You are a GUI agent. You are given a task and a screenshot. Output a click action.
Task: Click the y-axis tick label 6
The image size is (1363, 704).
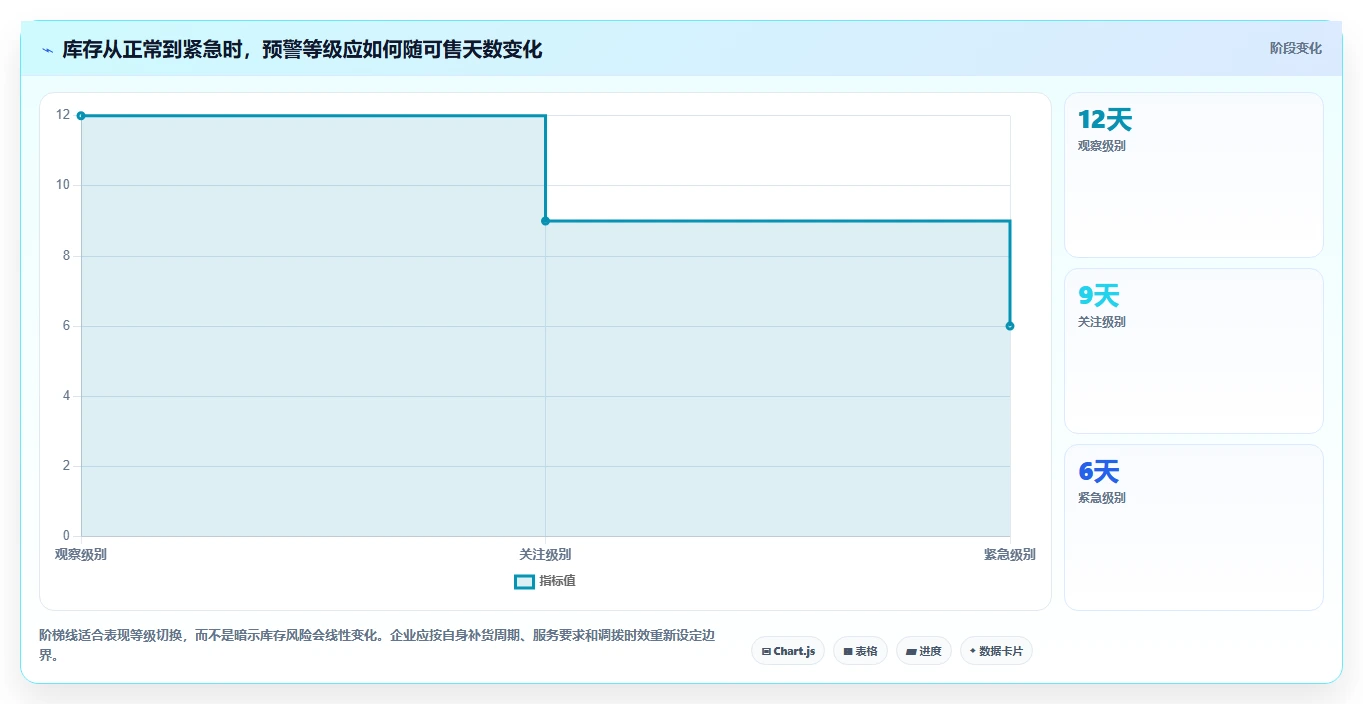(66, 326)
